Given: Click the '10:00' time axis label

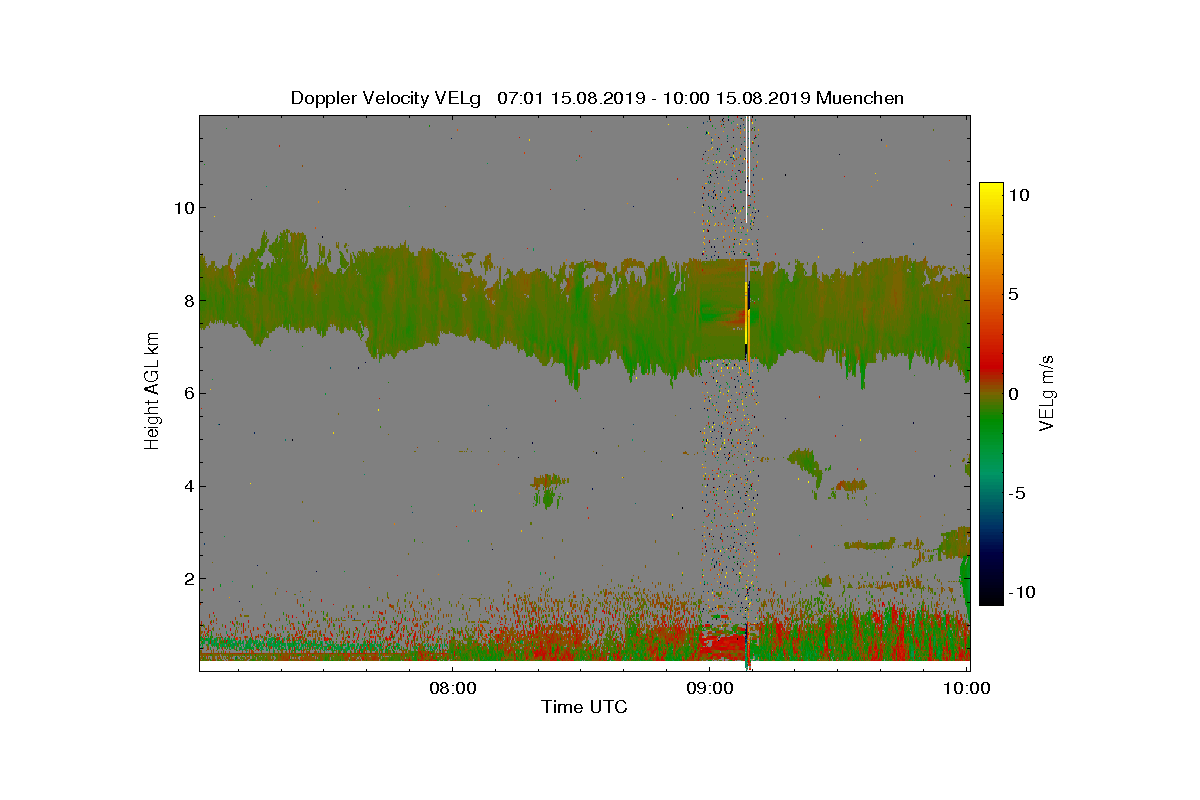Looking at the screenshot, I should (x=967, y=688).
